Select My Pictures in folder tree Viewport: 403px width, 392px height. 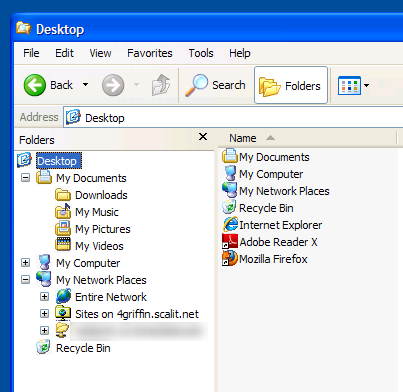103,229
